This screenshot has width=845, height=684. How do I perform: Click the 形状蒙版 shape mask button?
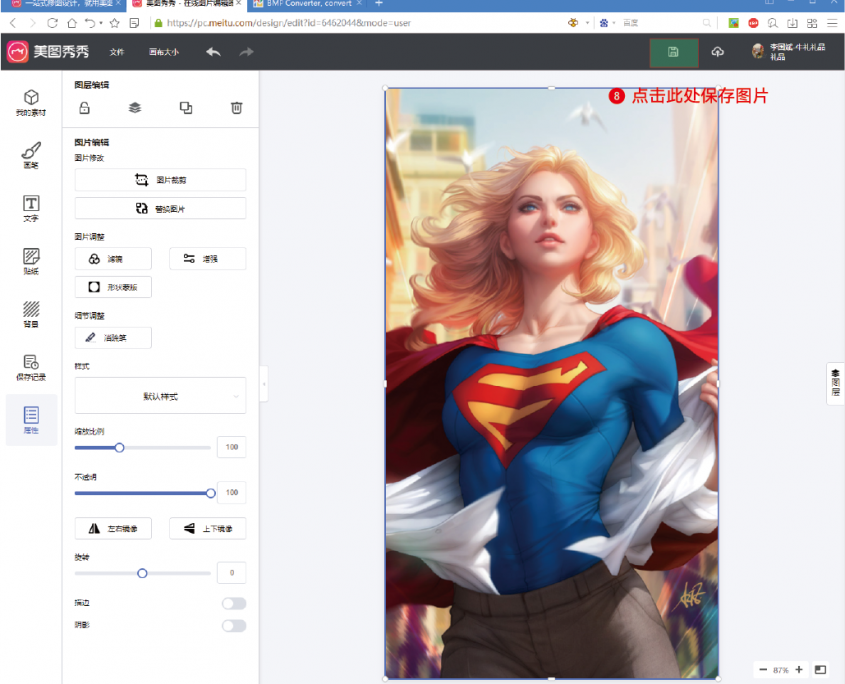(113, 287)
